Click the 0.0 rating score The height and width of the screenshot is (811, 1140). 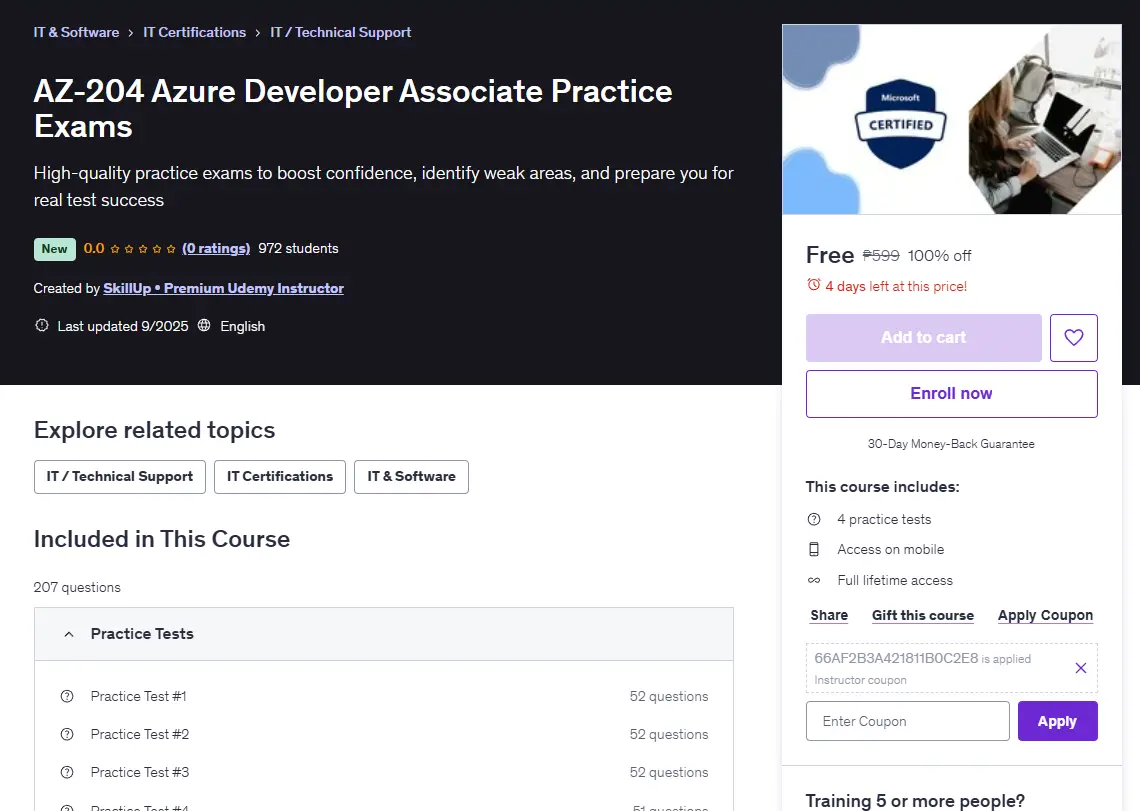point(94,248)
